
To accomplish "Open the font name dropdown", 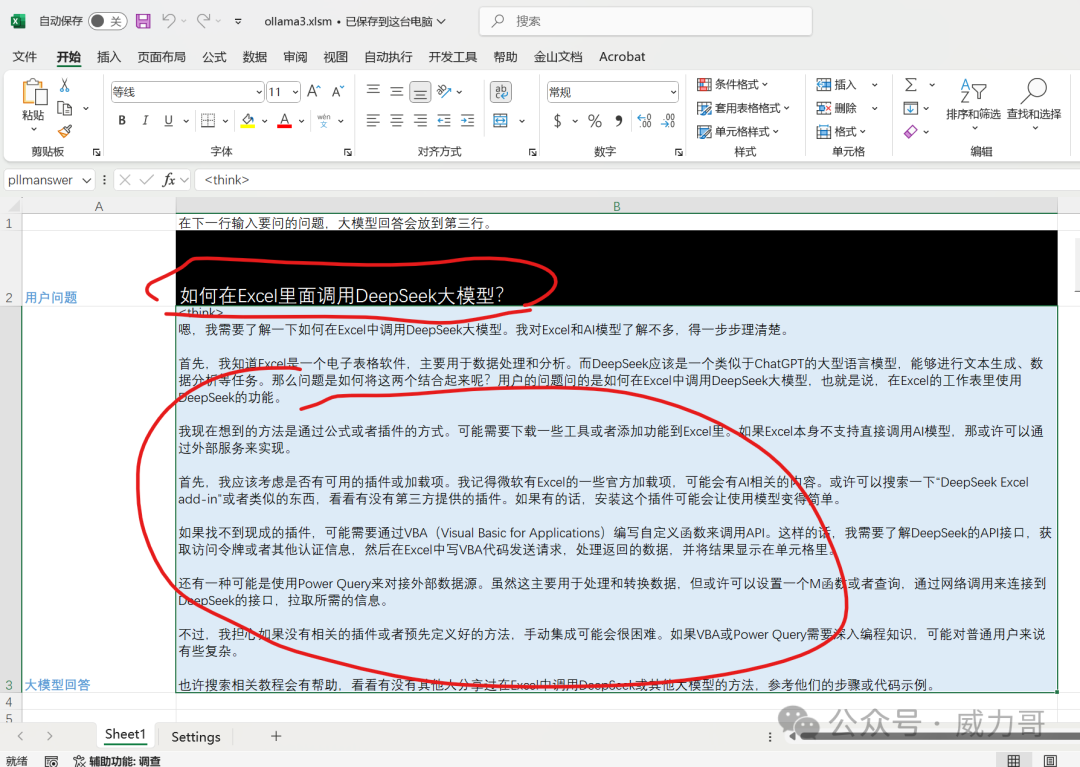I will click(x=258, y=92).
